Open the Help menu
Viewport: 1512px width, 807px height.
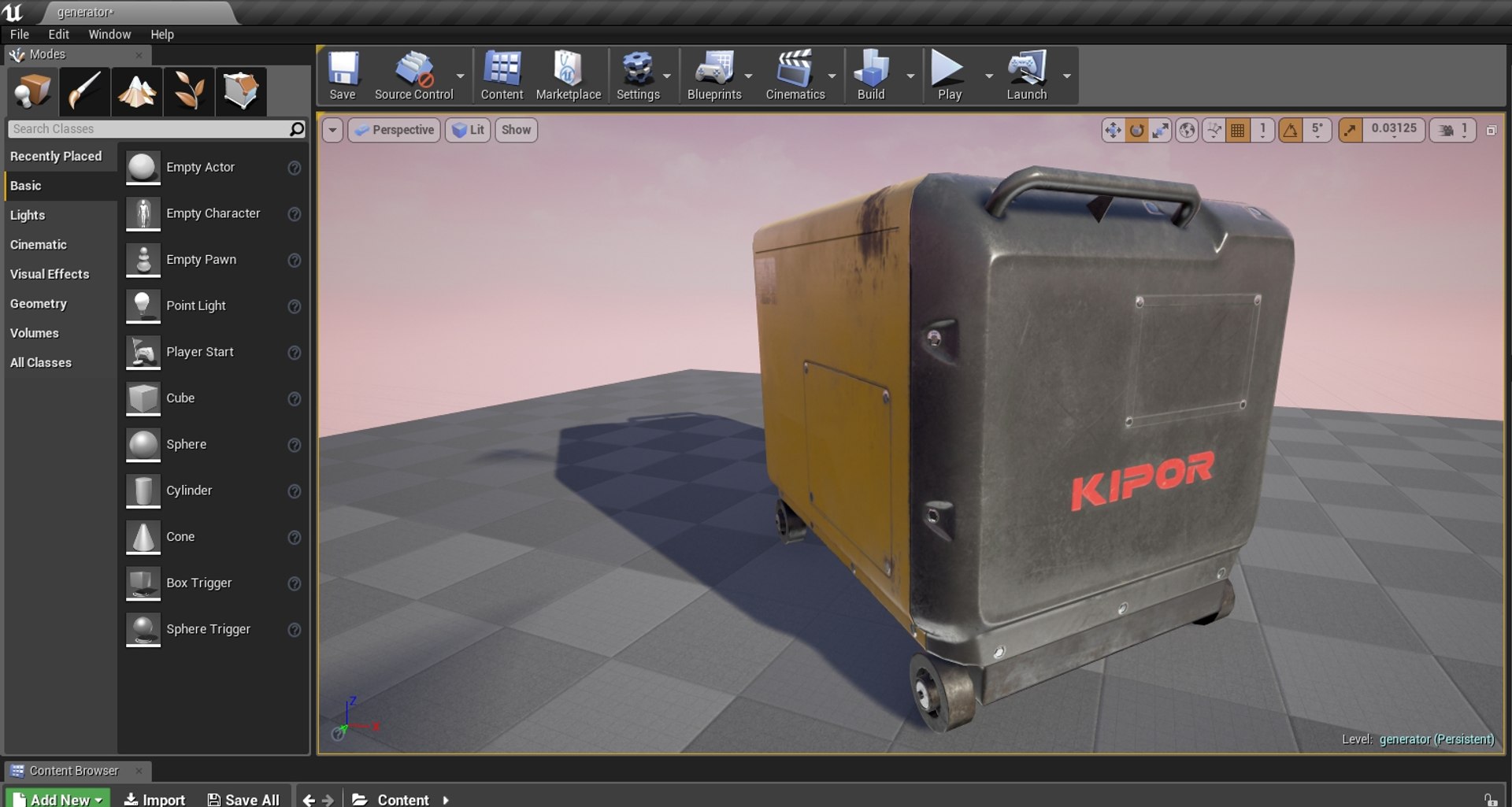162,35
